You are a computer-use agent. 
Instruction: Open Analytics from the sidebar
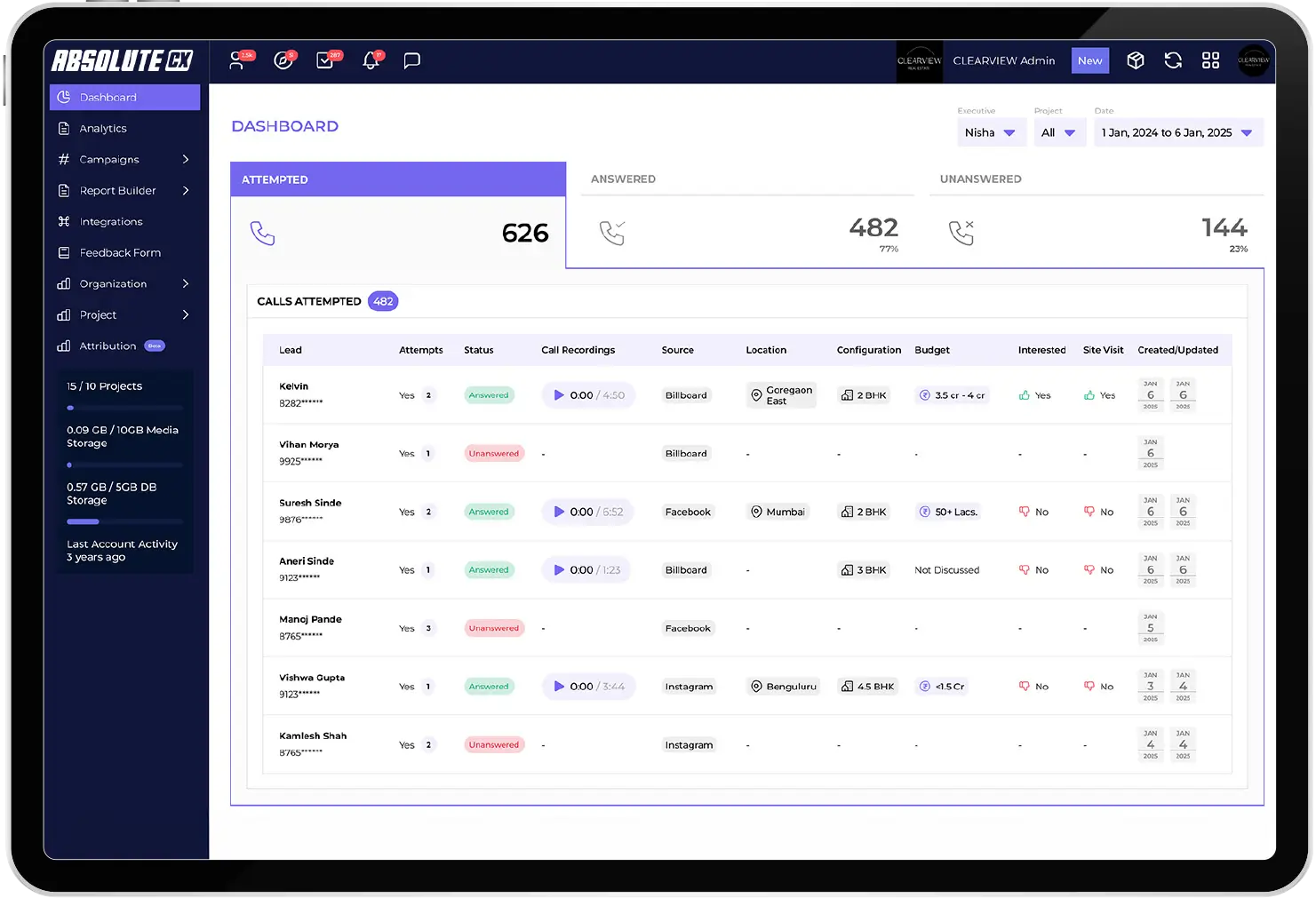coord(103,129)
